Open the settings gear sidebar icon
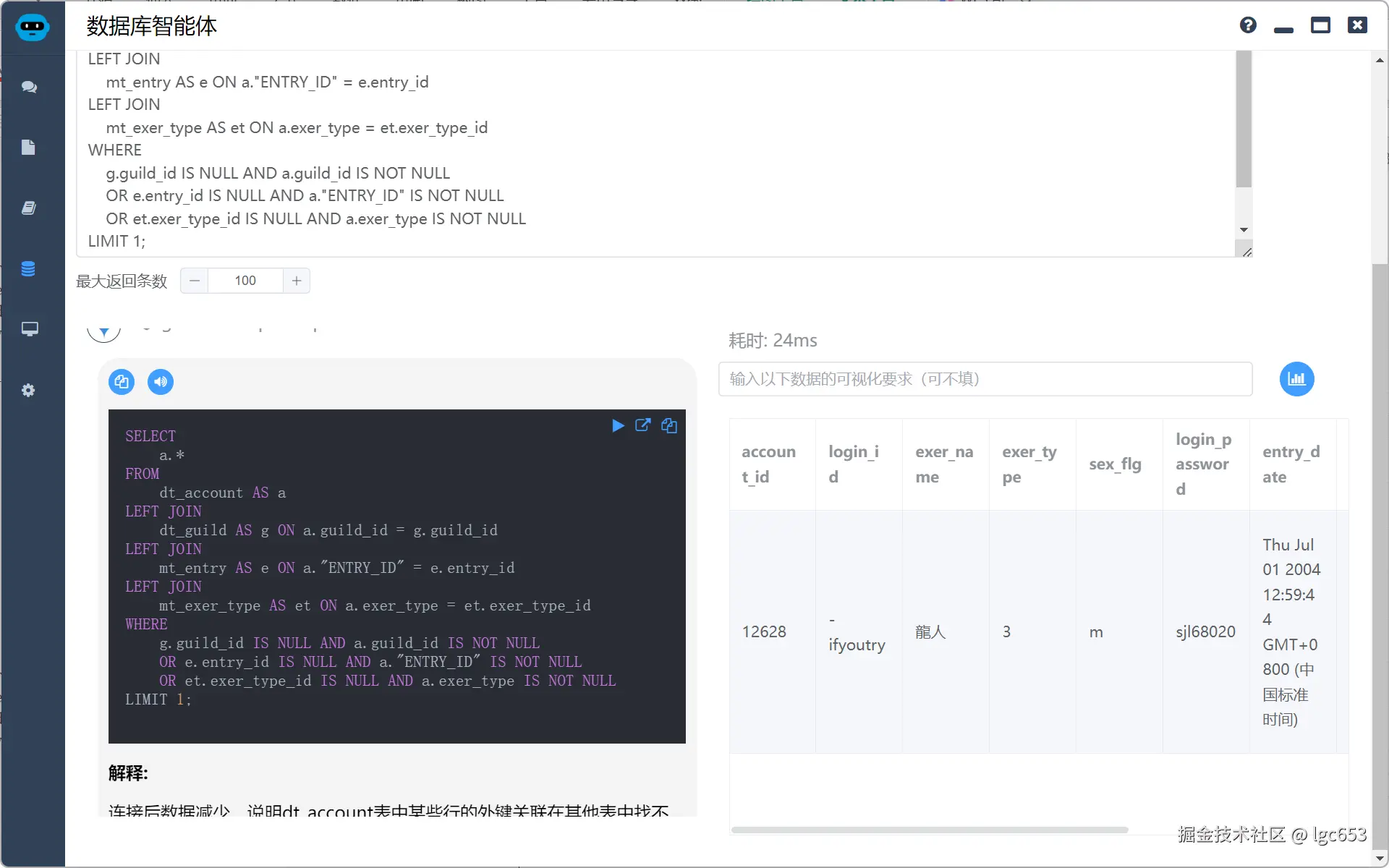The width and height of the screenshot is (1389, 868). (28, 391)
